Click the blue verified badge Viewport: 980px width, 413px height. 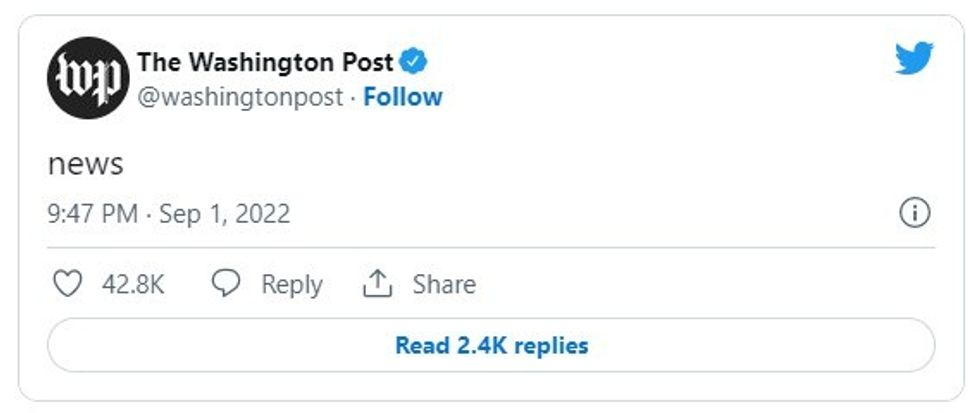point(415,62)
